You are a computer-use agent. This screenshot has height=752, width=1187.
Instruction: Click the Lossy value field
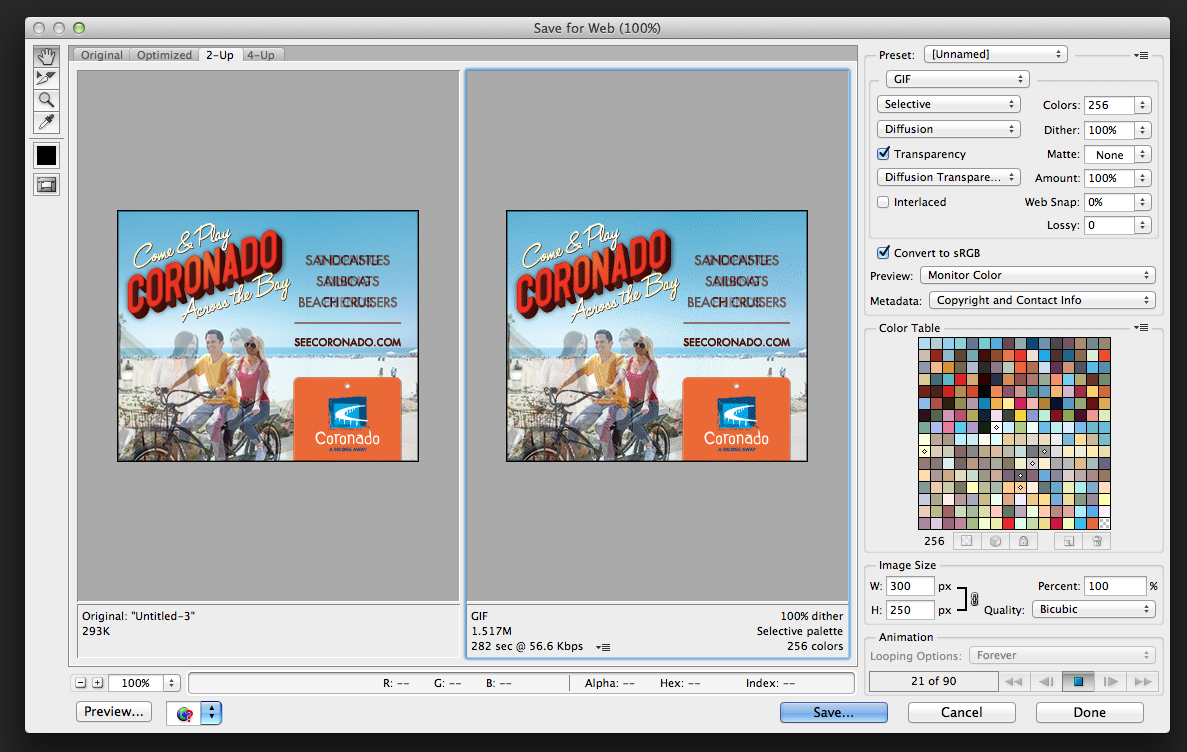pyautogui.click(x=1109, y=226)
